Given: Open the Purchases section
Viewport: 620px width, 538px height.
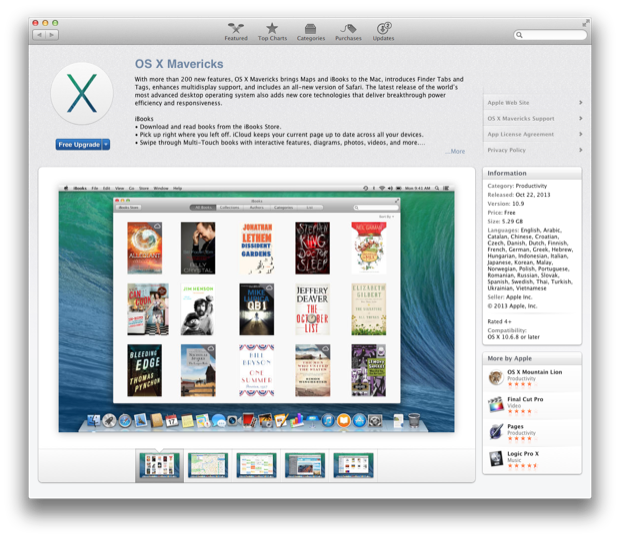Looking at the screenshot, I should click(348, 32).
